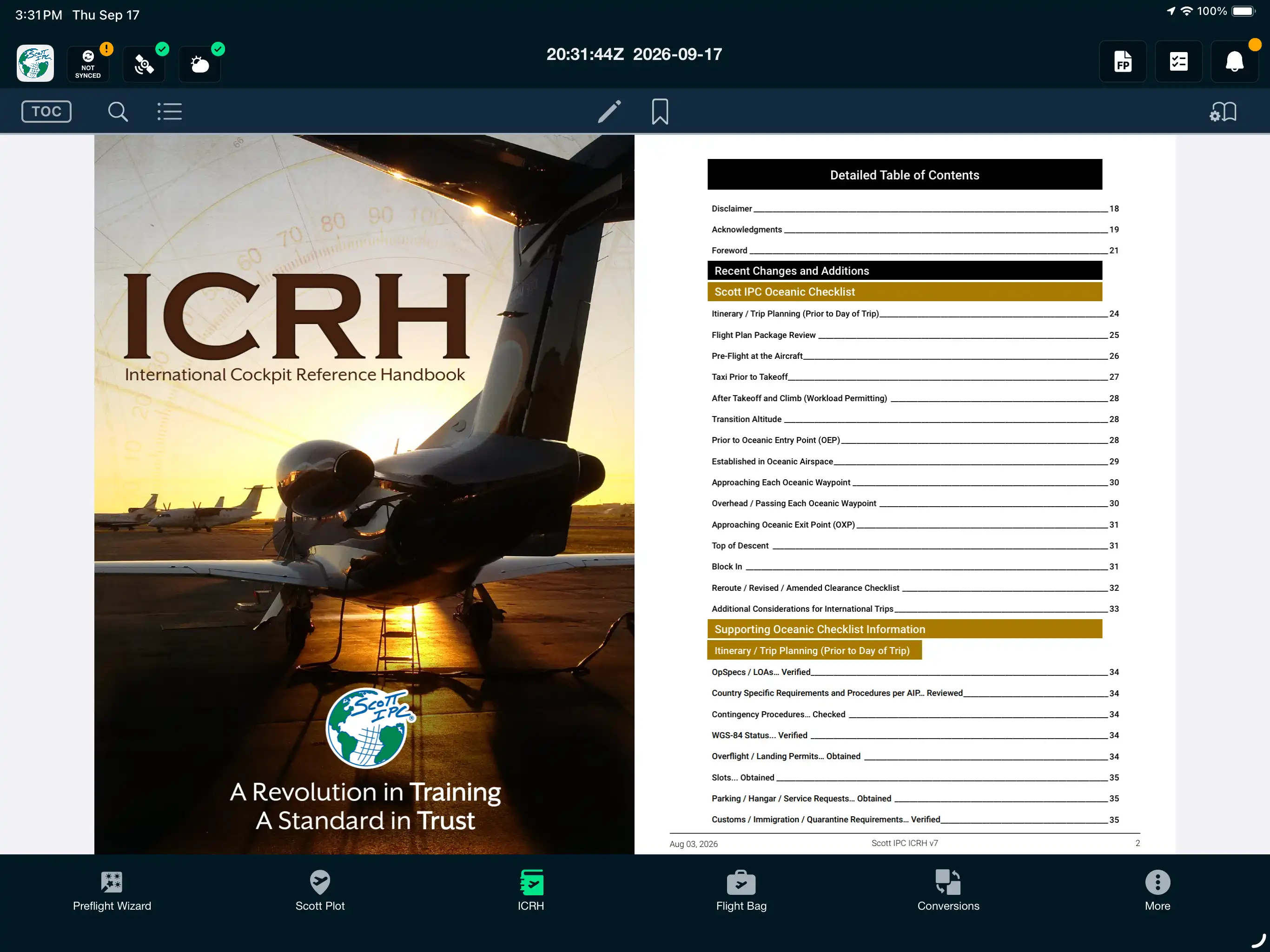Viewport: 1270px width, 952px height.
Task: Go to Established in Oceanic Airspace
Action: 914,461
